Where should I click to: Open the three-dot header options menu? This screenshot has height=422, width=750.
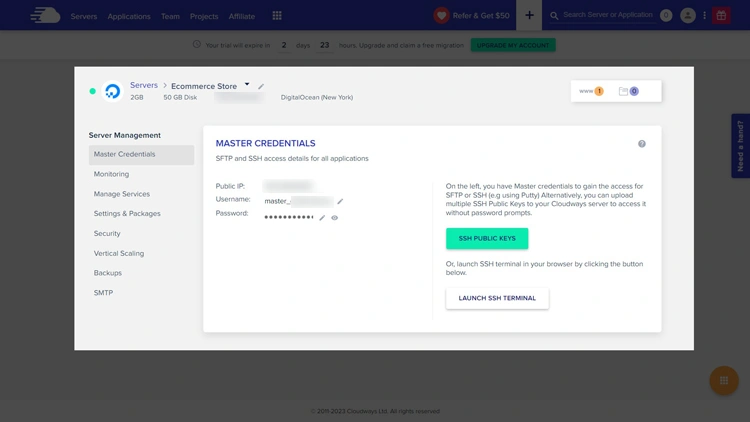coord(705,16)
